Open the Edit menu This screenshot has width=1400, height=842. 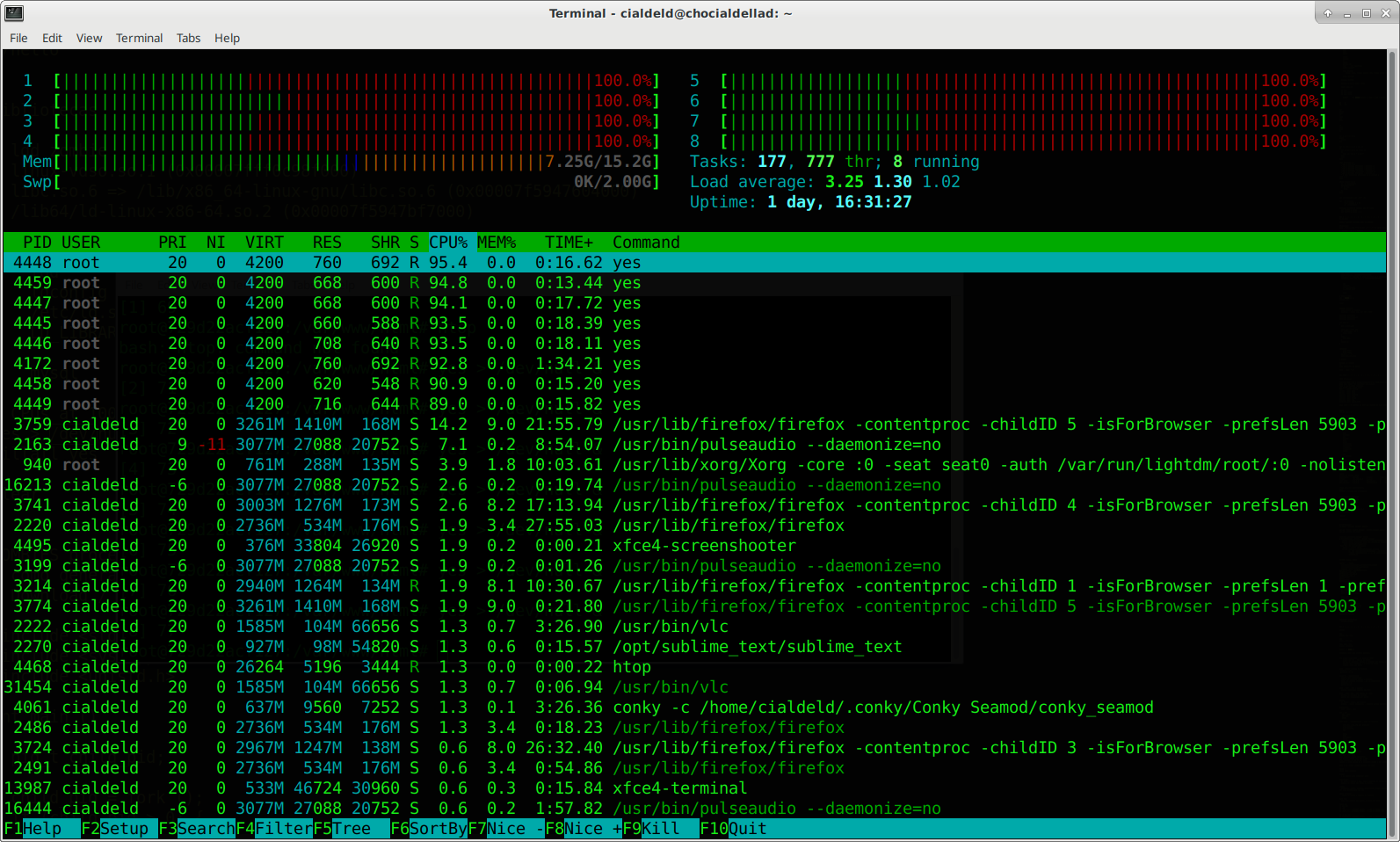click(52, 38)
